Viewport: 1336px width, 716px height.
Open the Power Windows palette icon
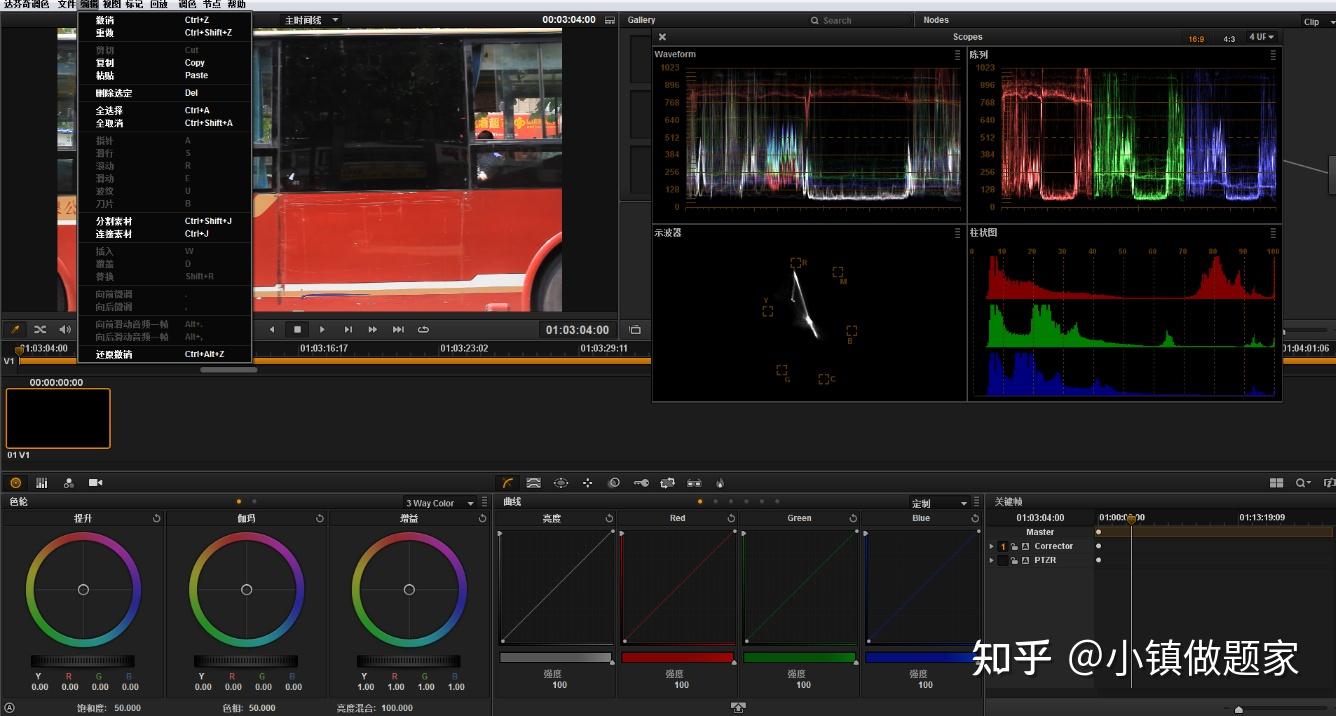[x=561, y=483]
